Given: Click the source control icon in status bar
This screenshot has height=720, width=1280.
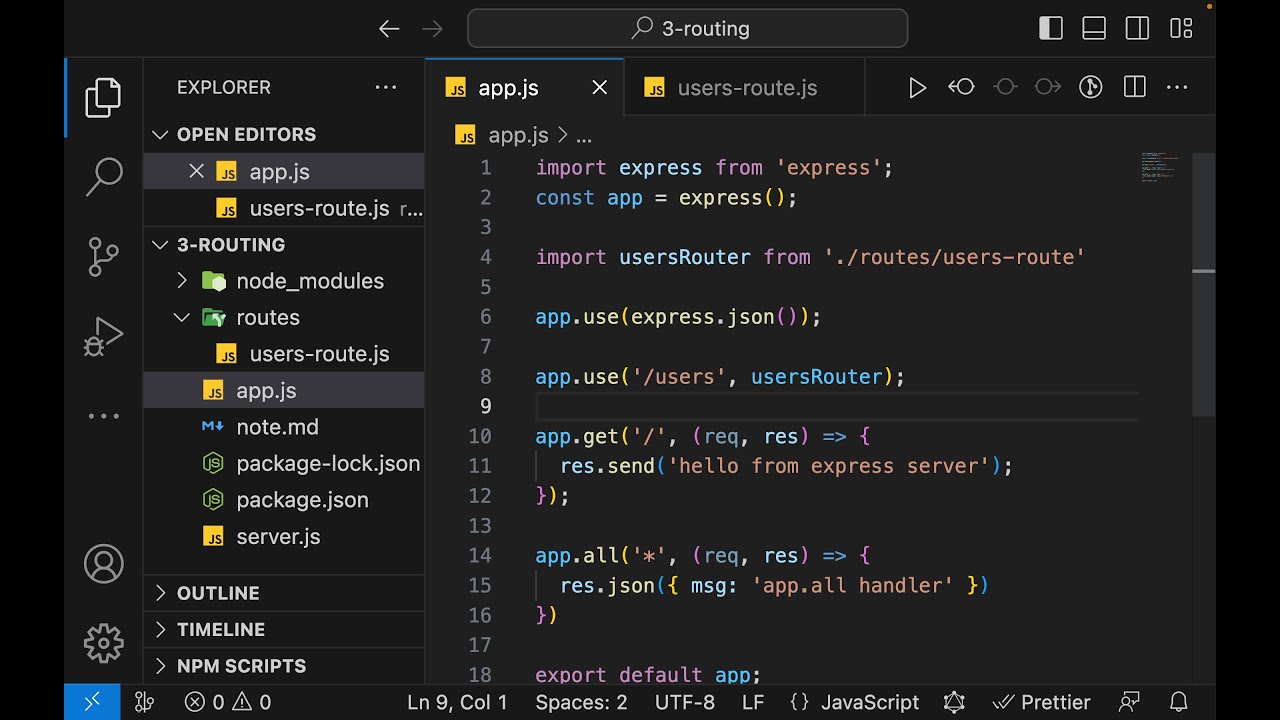Looking at the screenshot, I should tap(144, 702).
